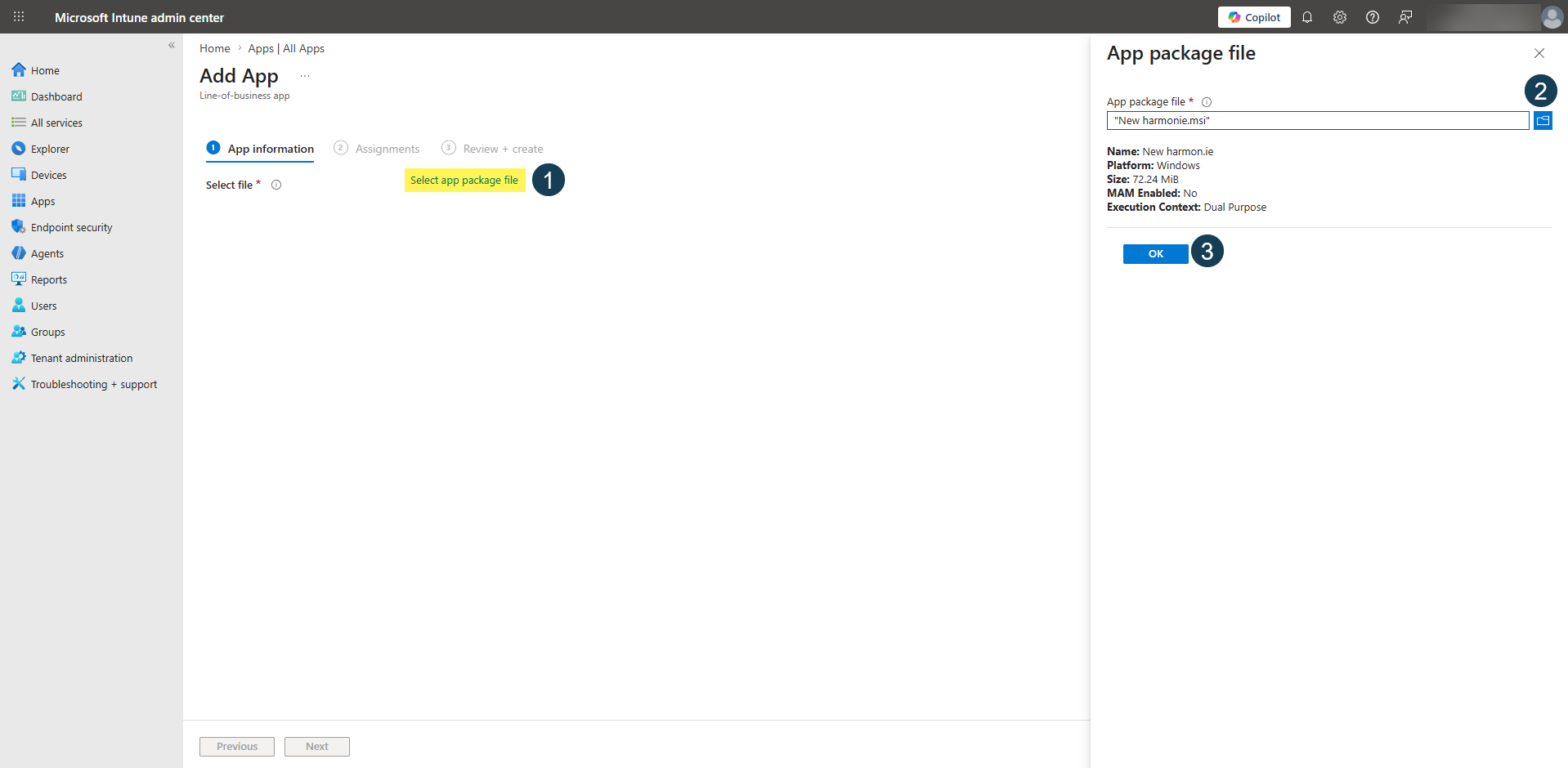
Task: Confirm the package with OK
Action: pyautogui.click(x=1154, y=253)
